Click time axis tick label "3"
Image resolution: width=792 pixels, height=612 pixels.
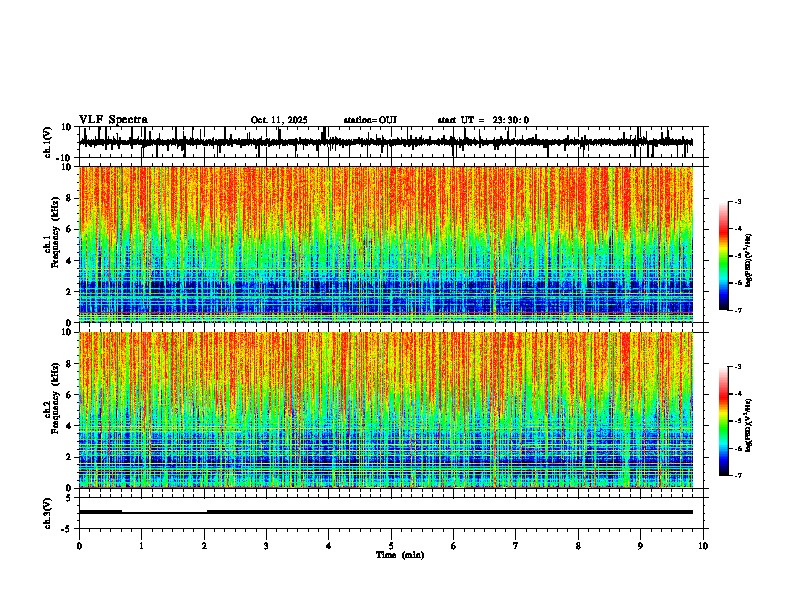click(266, 546)
